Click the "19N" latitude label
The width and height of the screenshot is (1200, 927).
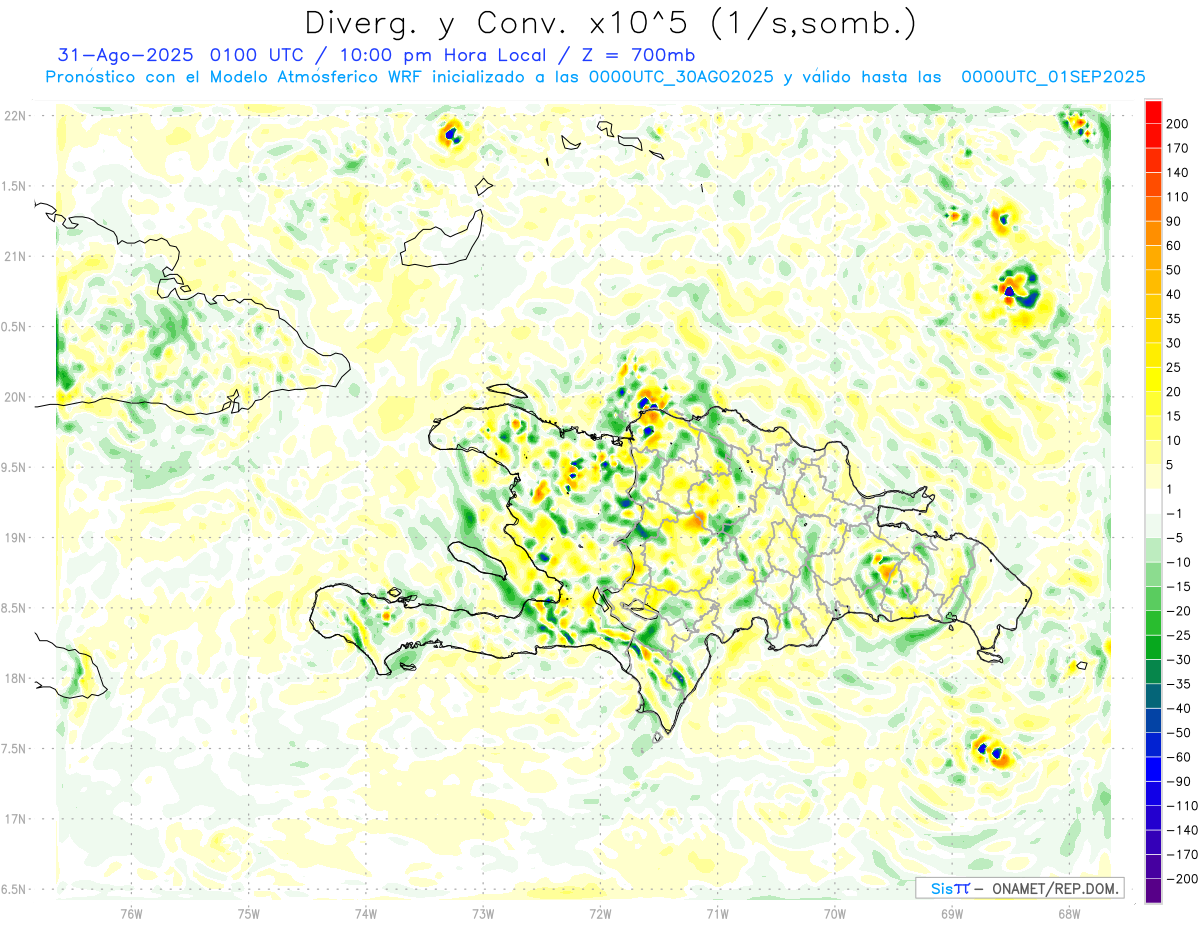tap(16, 538)
